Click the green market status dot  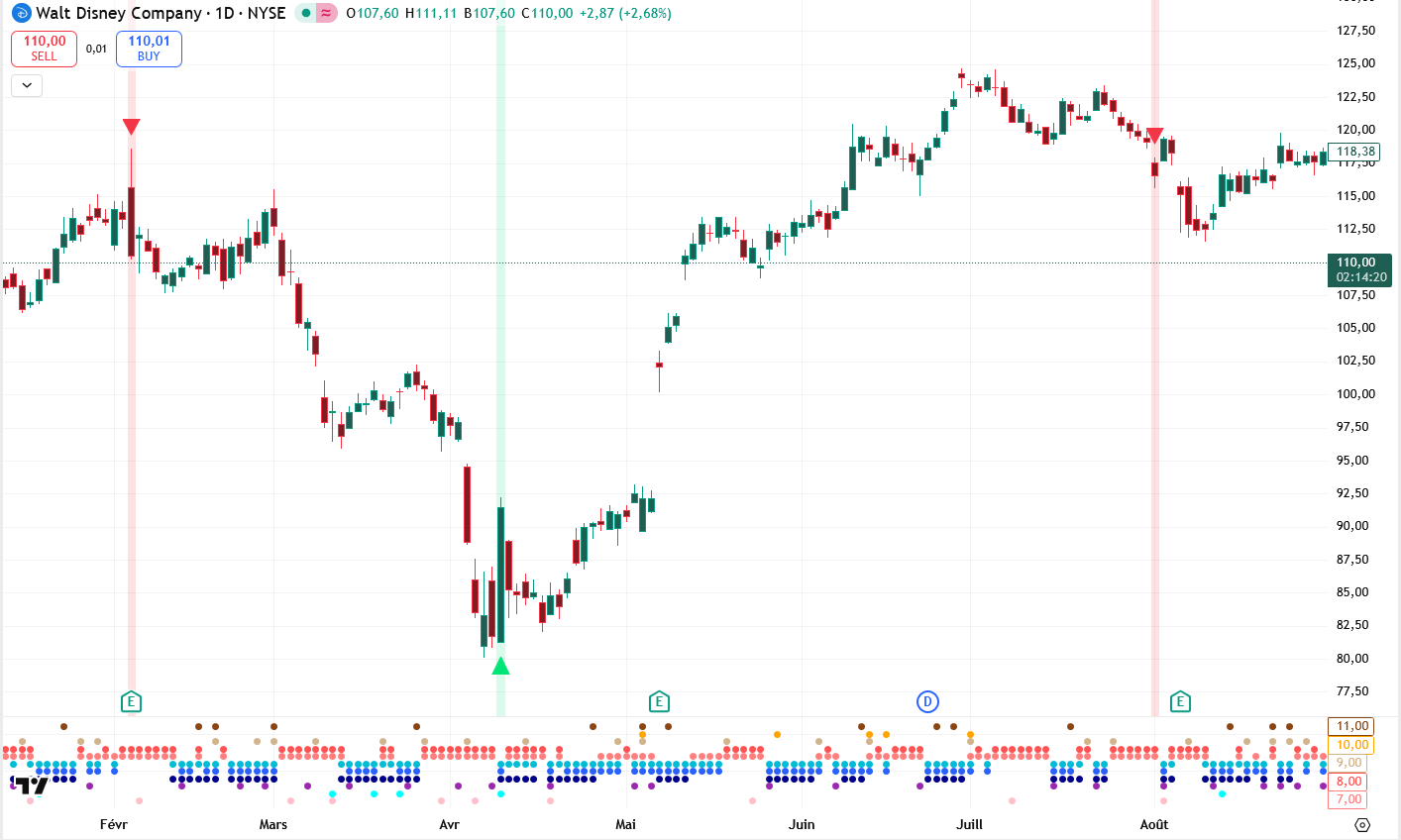click(x=306, y=14)
